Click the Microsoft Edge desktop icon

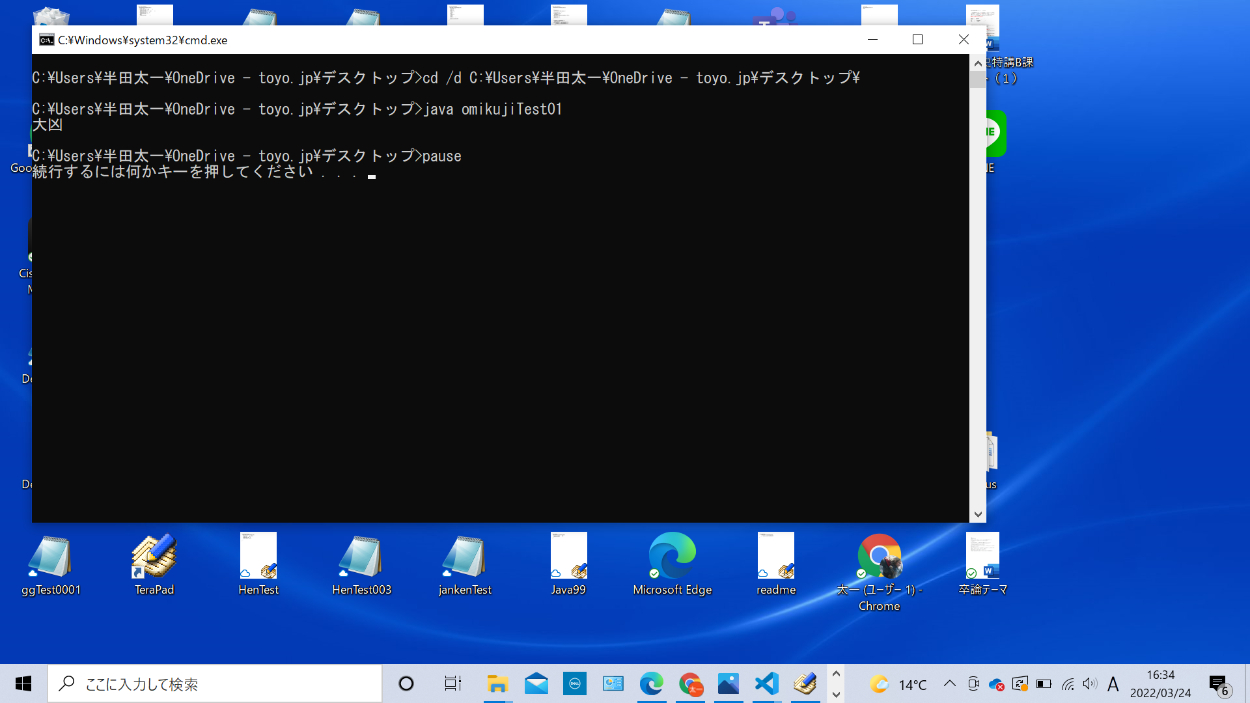click(x=672, y=558)
